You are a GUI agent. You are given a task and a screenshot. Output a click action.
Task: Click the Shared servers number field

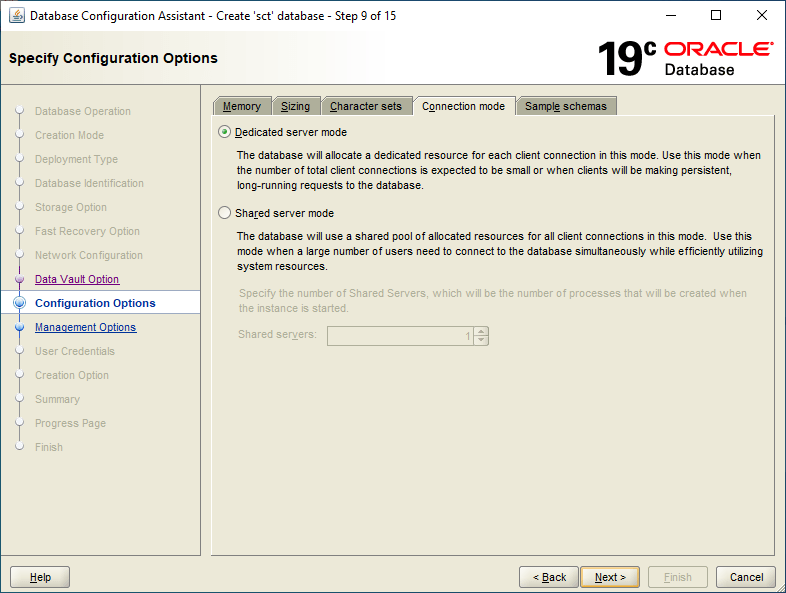pos(401,336)
